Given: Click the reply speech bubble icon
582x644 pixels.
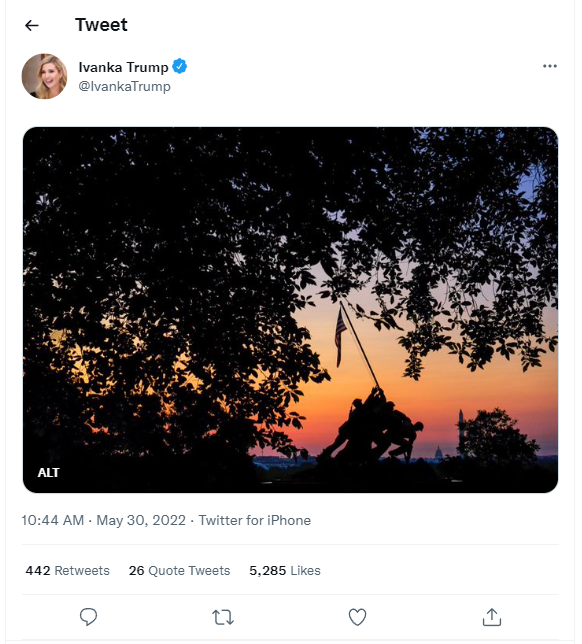Looking at the screenshot, I should pyautogui.click(x=88, y=617).
